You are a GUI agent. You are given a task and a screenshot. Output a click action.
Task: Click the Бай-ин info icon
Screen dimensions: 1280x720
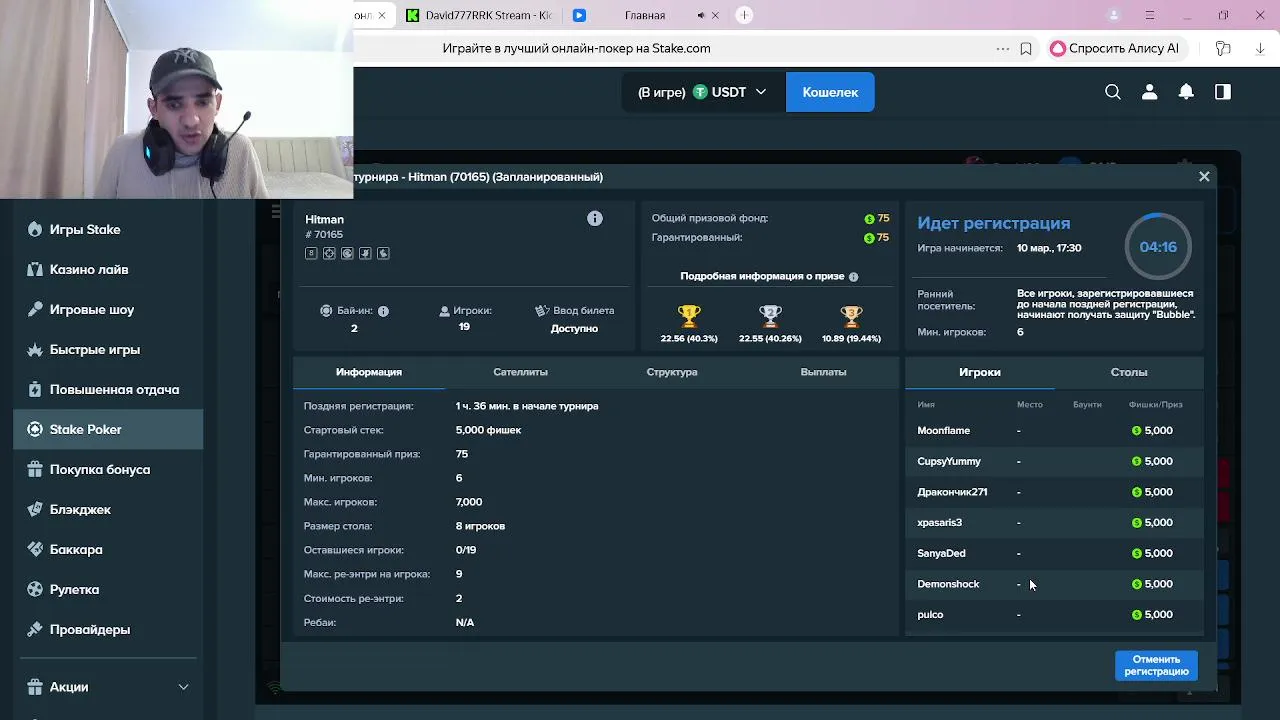click(x=383, y=311)
